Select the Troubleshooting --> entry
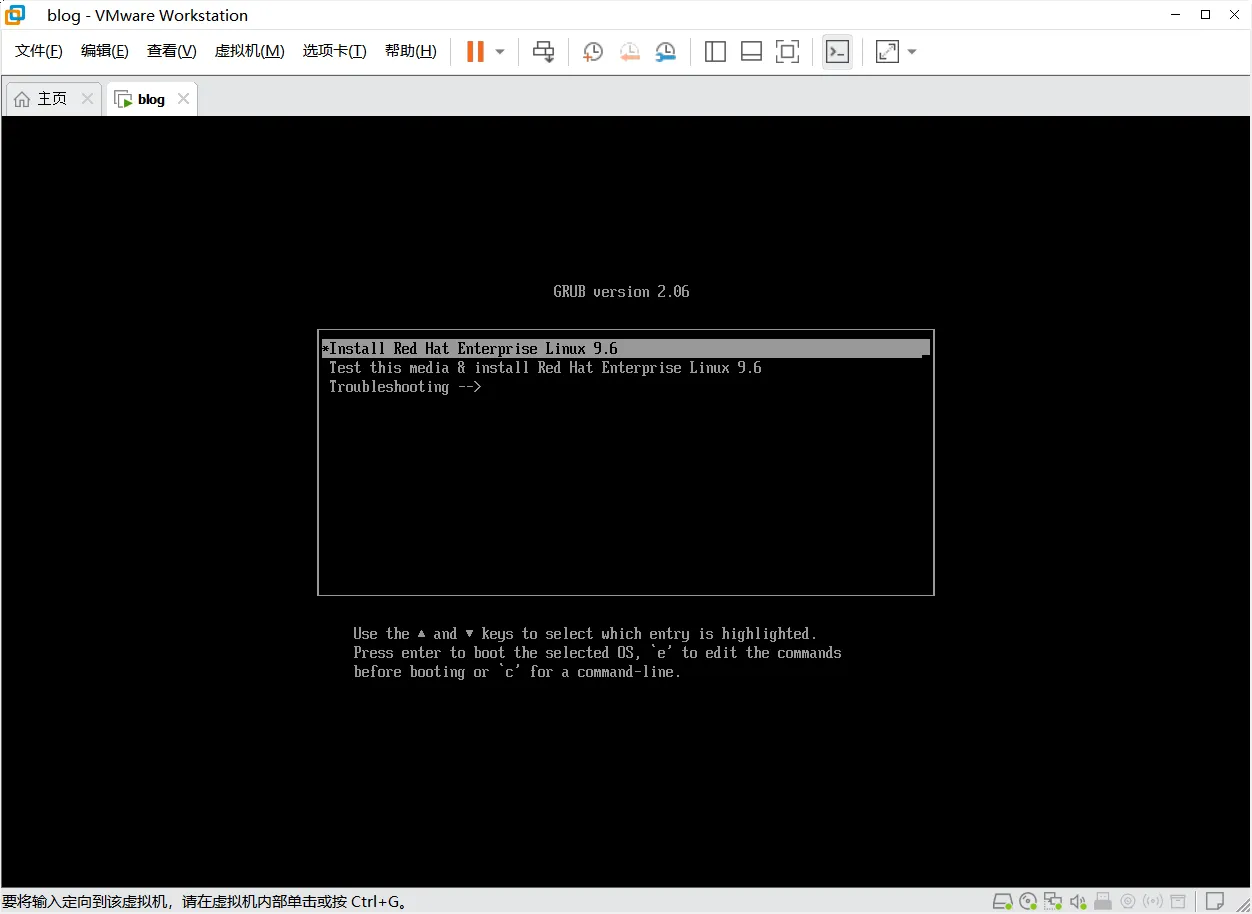The height and width of the screenshot is (914, 1252). tap(405, 386)
